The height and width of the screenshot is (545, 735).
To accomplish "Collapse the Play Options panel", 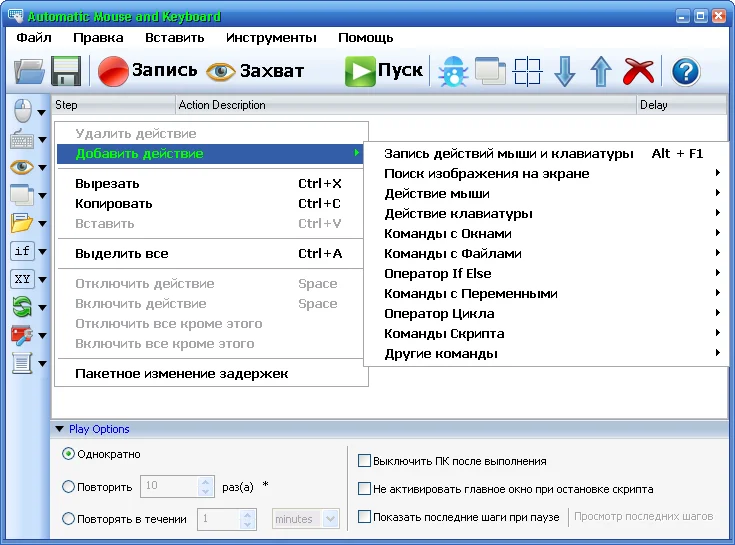I will pos(60,429).
